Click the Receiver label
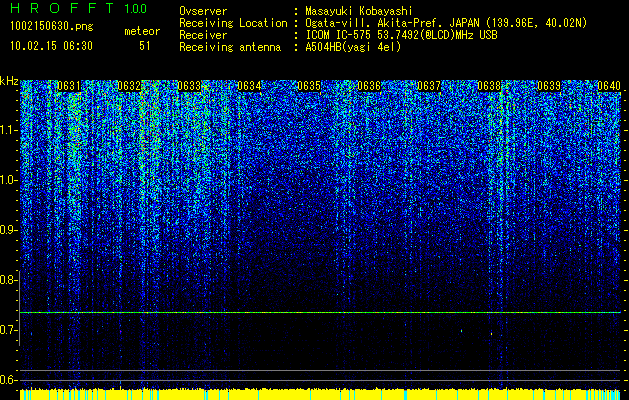 [203, 35]
